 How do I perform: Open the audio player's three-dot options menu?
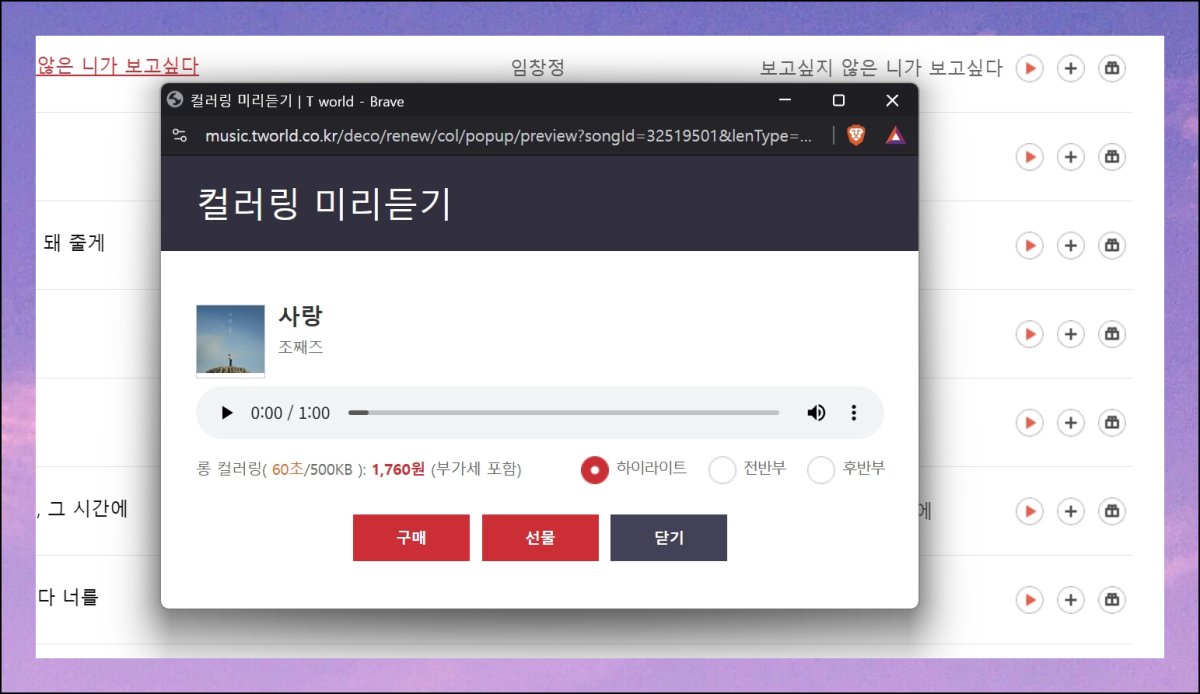click(x=853, y=413)
